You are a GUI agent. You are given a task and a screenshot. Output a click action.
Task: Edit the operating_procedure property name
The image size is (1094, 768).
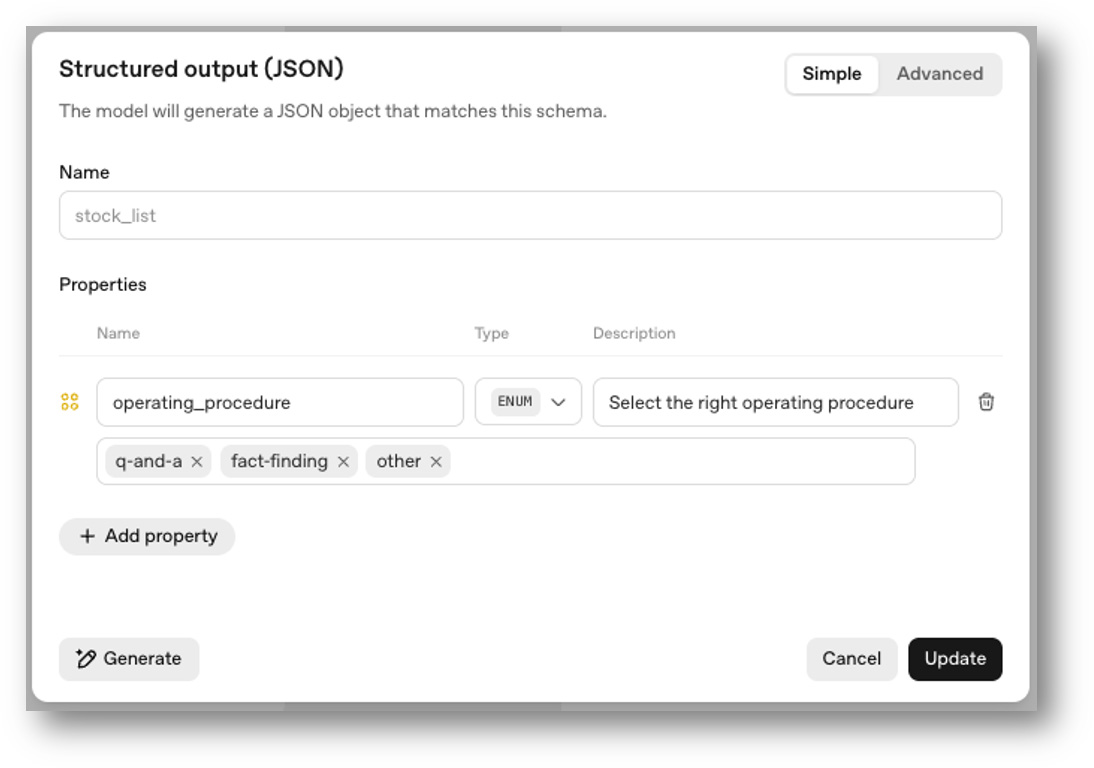point(280,402)
